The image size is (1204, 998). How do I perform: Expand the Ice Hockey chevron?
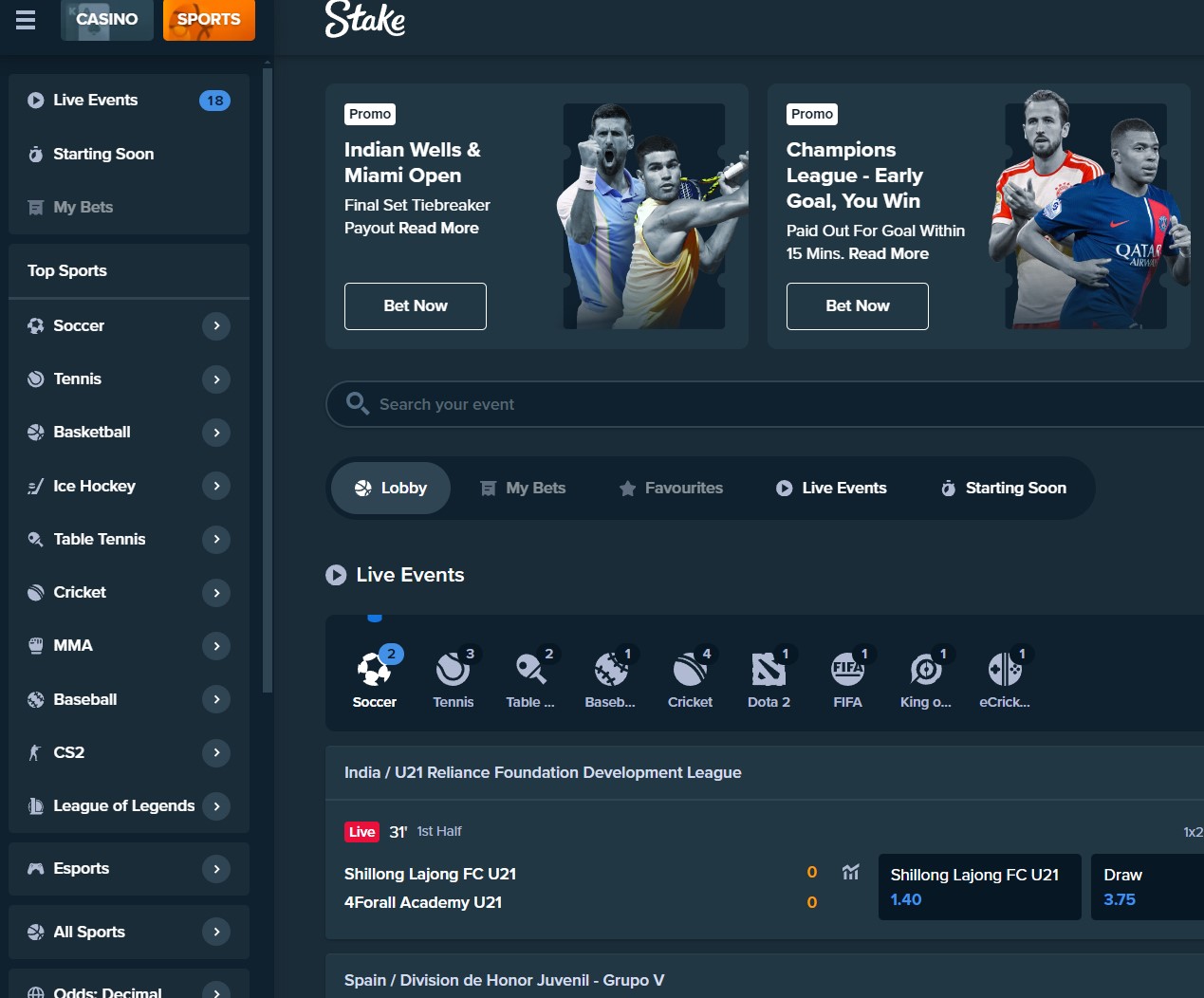tap(216, 486)
